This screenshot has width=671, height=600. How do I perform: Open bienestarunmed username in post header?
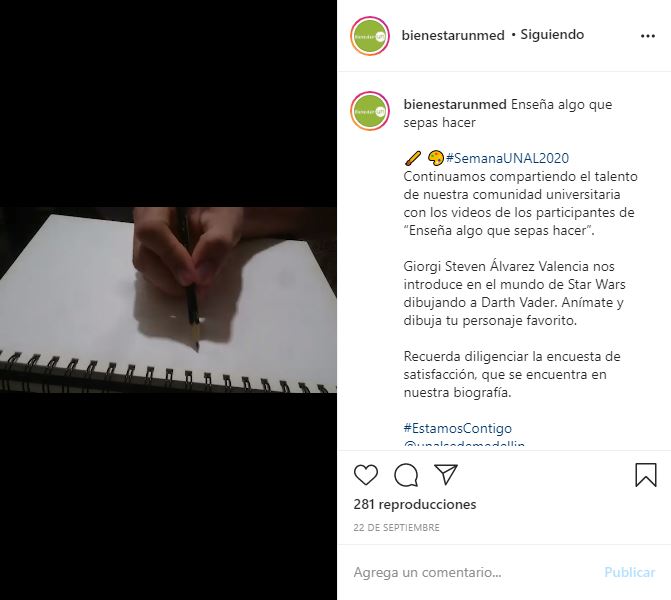click(453, 35)
